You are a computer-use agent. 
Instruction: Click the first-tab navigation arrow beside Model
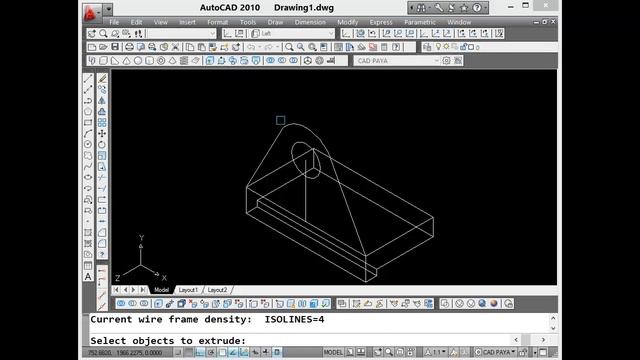point(116,290)
